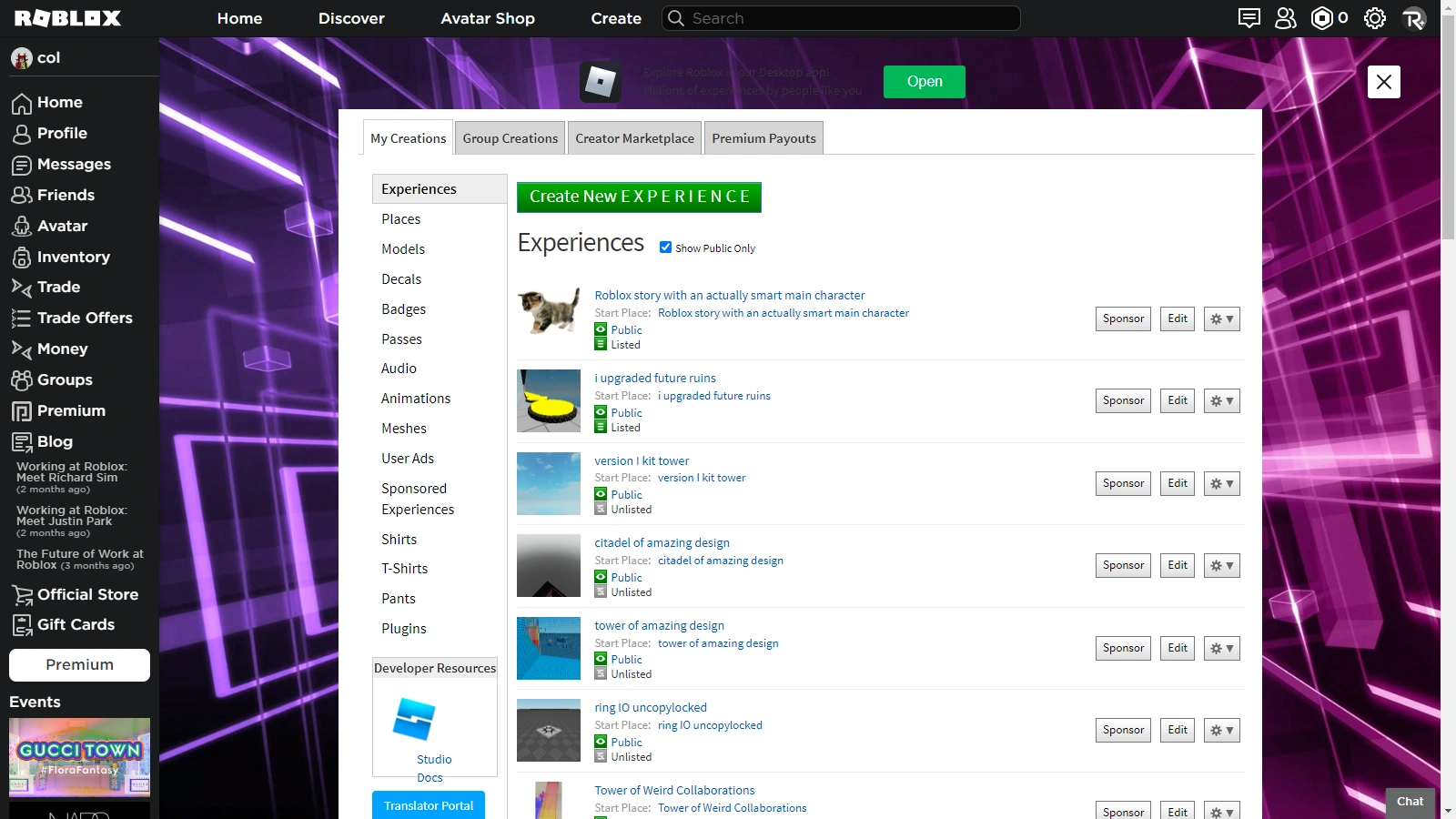Open friend requests via the people icon
The height and width of the screenshot is (819, 1456).
pos(1285,17)
